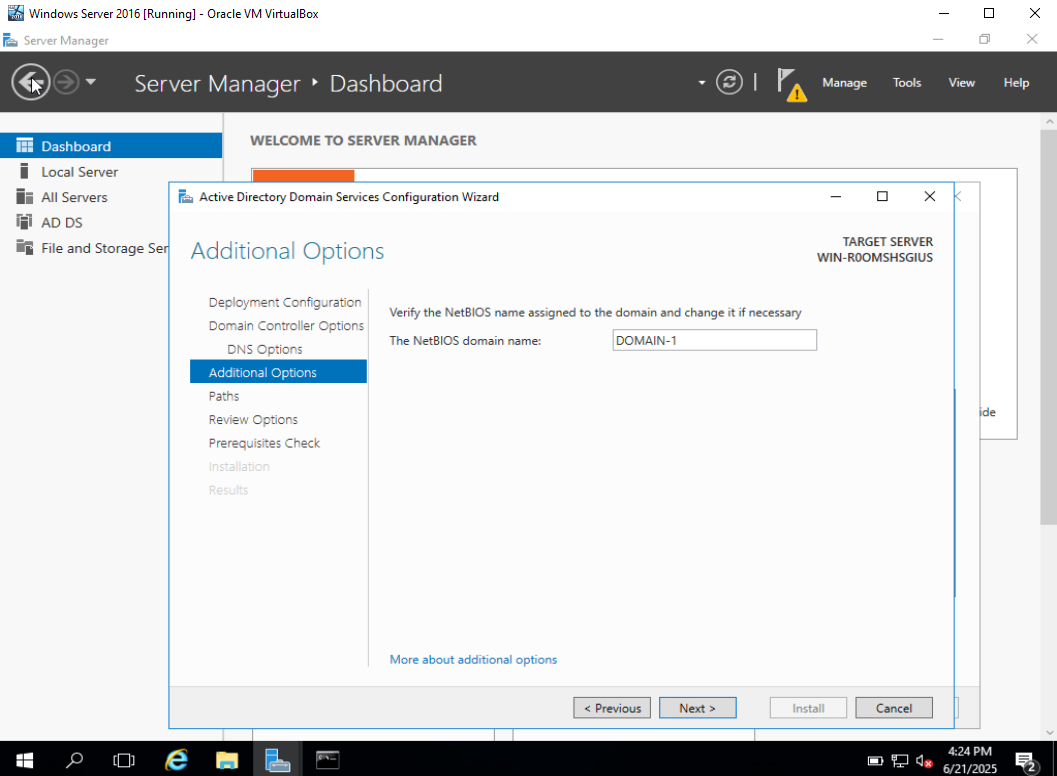Click the VirtualBox window title icon

click(x=16, y=13)
